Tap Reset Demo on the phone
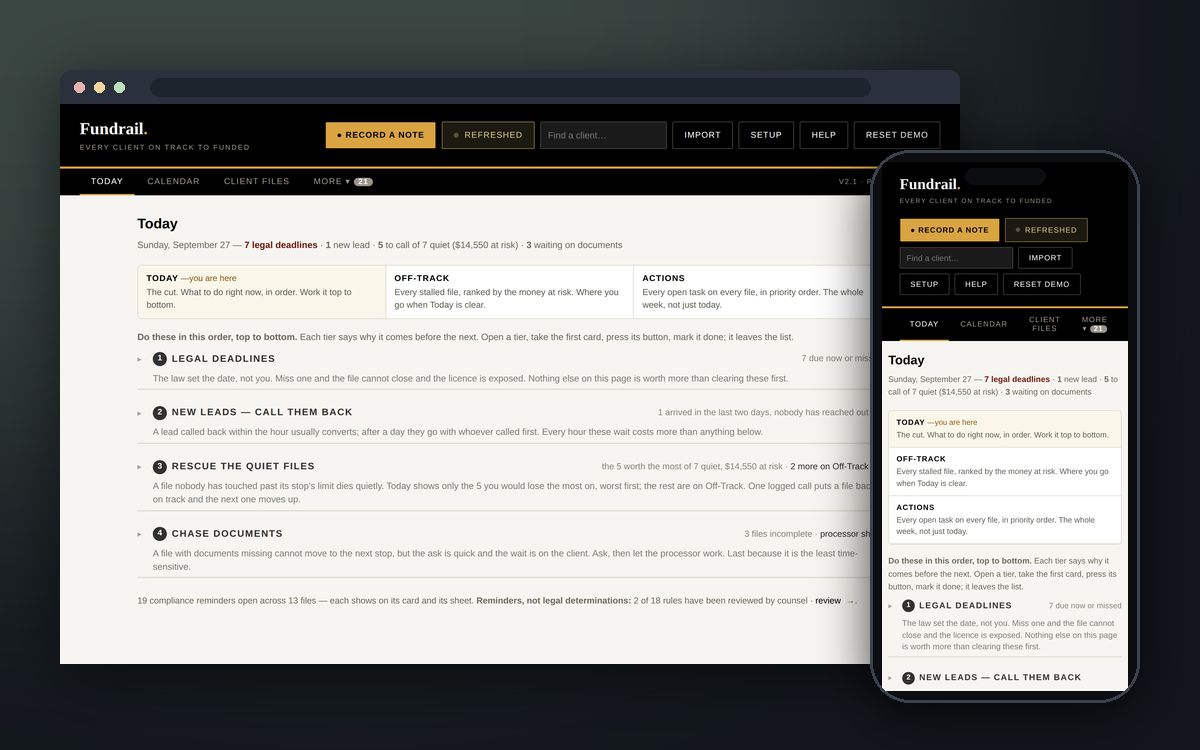Viewport: 1200px width, 750px height. click(1041, 284)
